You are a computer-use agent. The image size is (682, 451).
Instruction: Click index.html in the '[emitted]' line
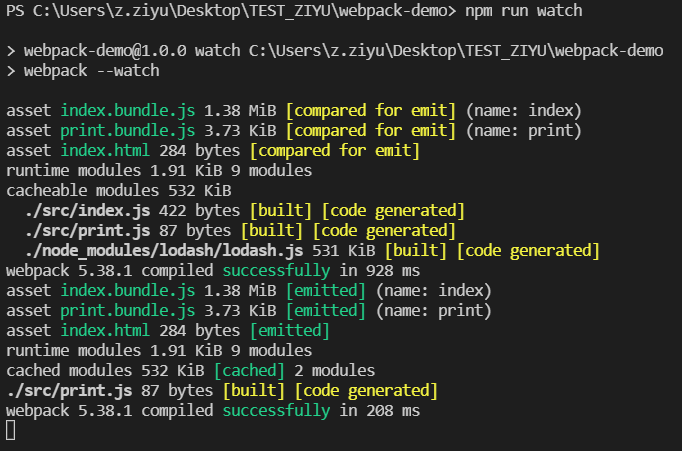(x=105, y=331)
